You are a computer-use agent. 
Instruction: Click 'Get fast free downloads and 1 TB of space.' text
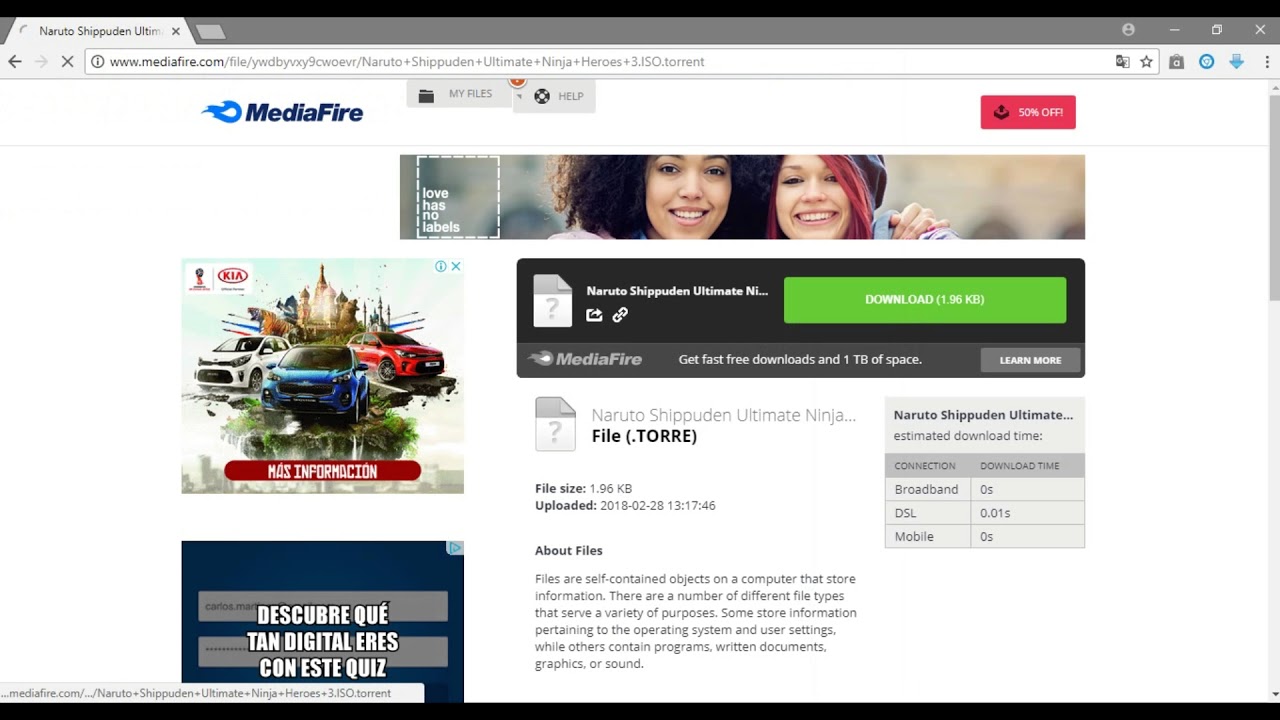pyautogui.click(x=800, y=359)
